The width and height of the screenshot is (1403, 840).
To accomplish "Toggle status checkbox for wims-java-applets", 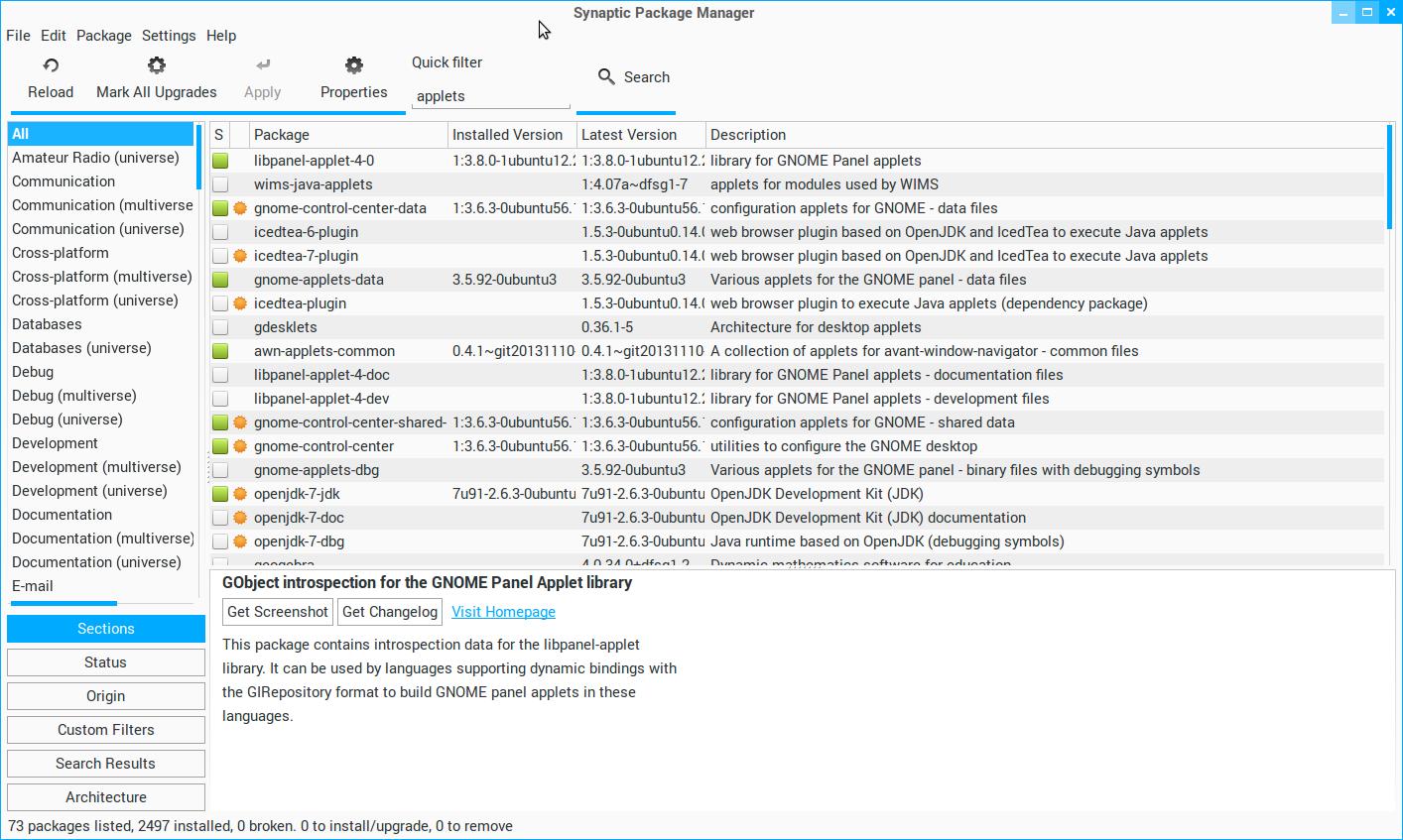I will pyautogui.click(x=220, y=184).
